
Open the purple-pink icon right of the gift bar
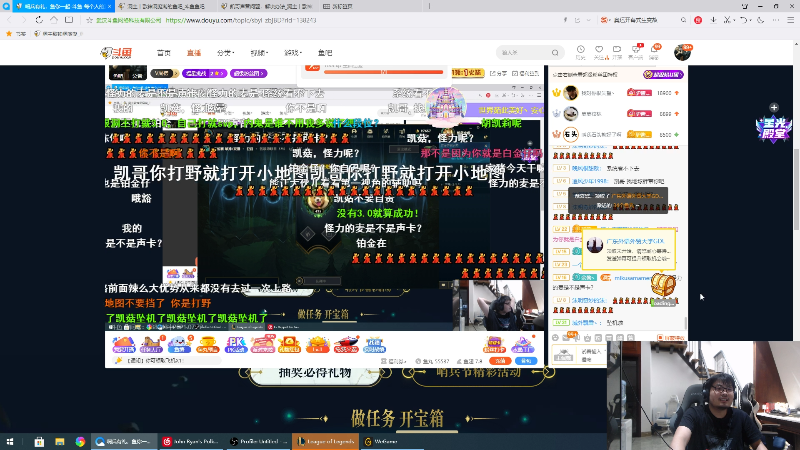(x=523, y=345)
